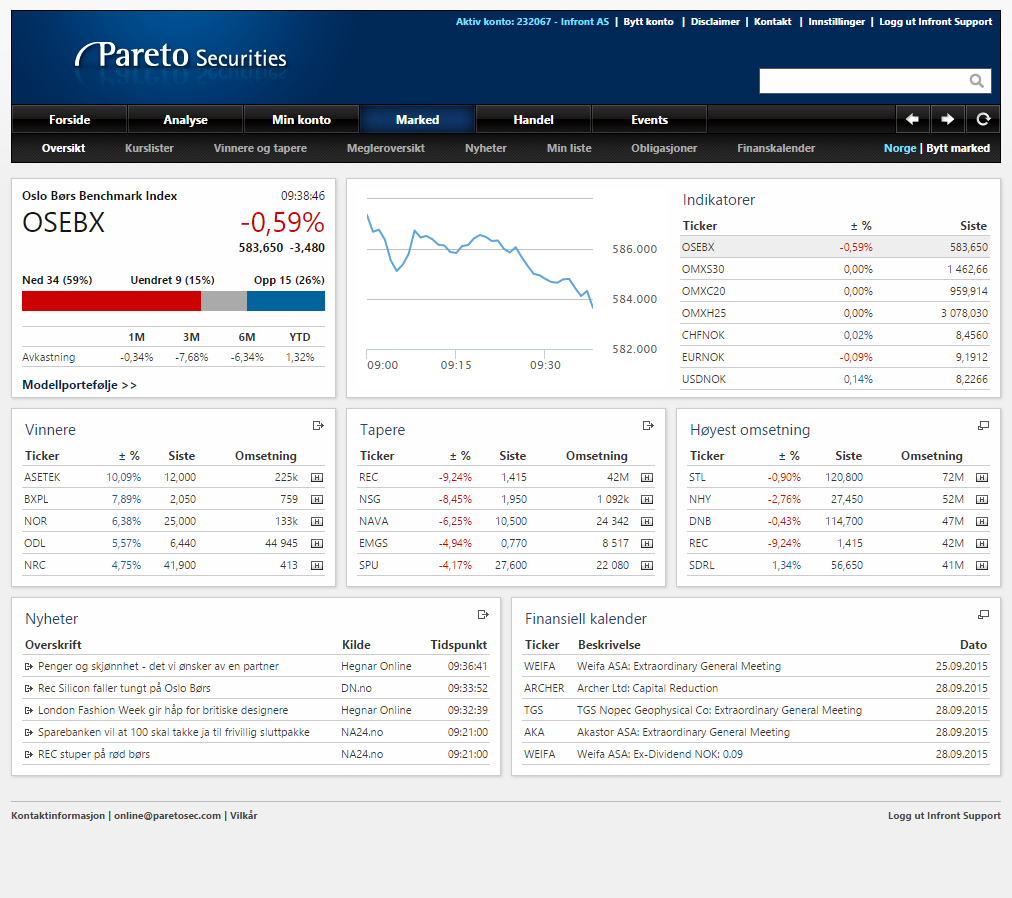Open 'Archer Ltd: Capital Reduction' calendar entry
Viewport: 1012px width, 898px height.
pos(647,688)
